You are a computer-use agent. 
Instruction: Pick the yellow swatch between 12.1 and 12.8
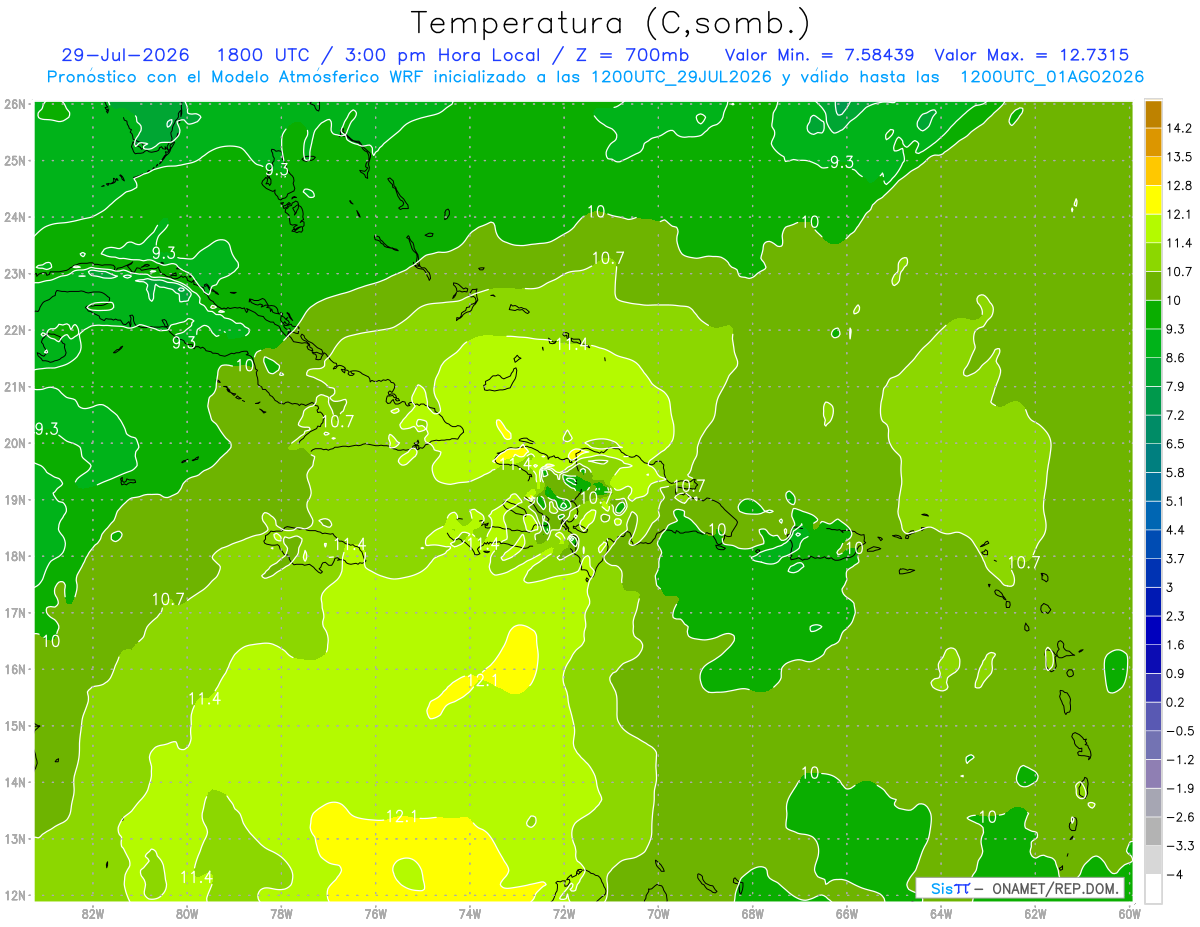pos(1153,199)
